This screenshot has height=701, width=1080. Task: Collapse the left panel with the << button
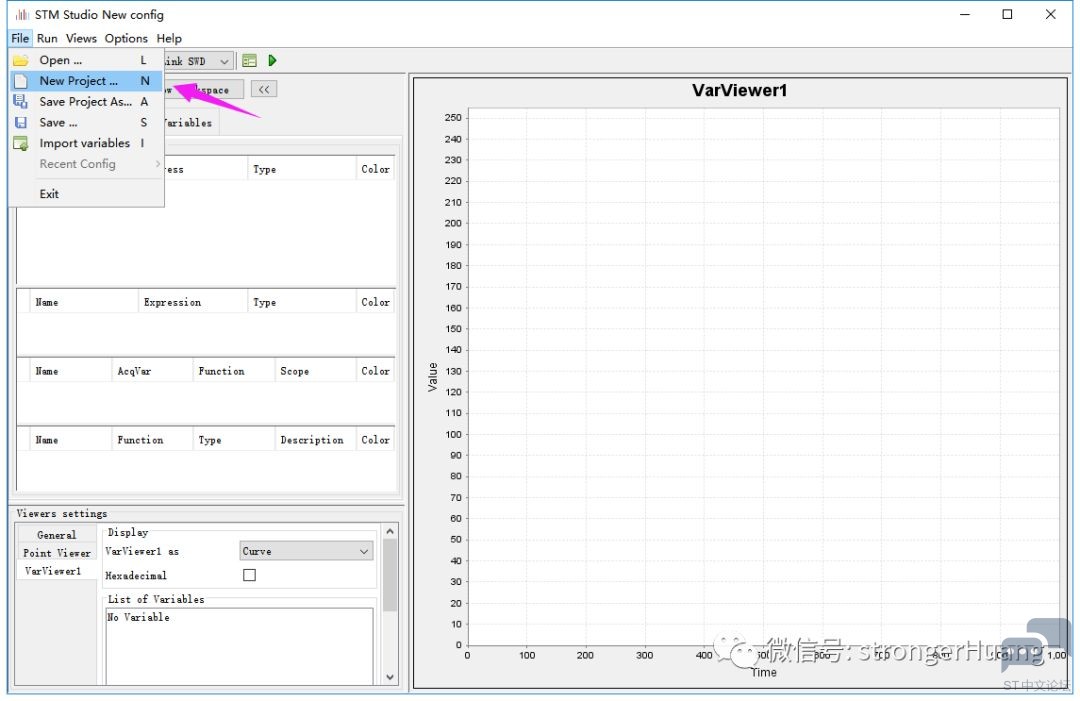click(264, 89)
